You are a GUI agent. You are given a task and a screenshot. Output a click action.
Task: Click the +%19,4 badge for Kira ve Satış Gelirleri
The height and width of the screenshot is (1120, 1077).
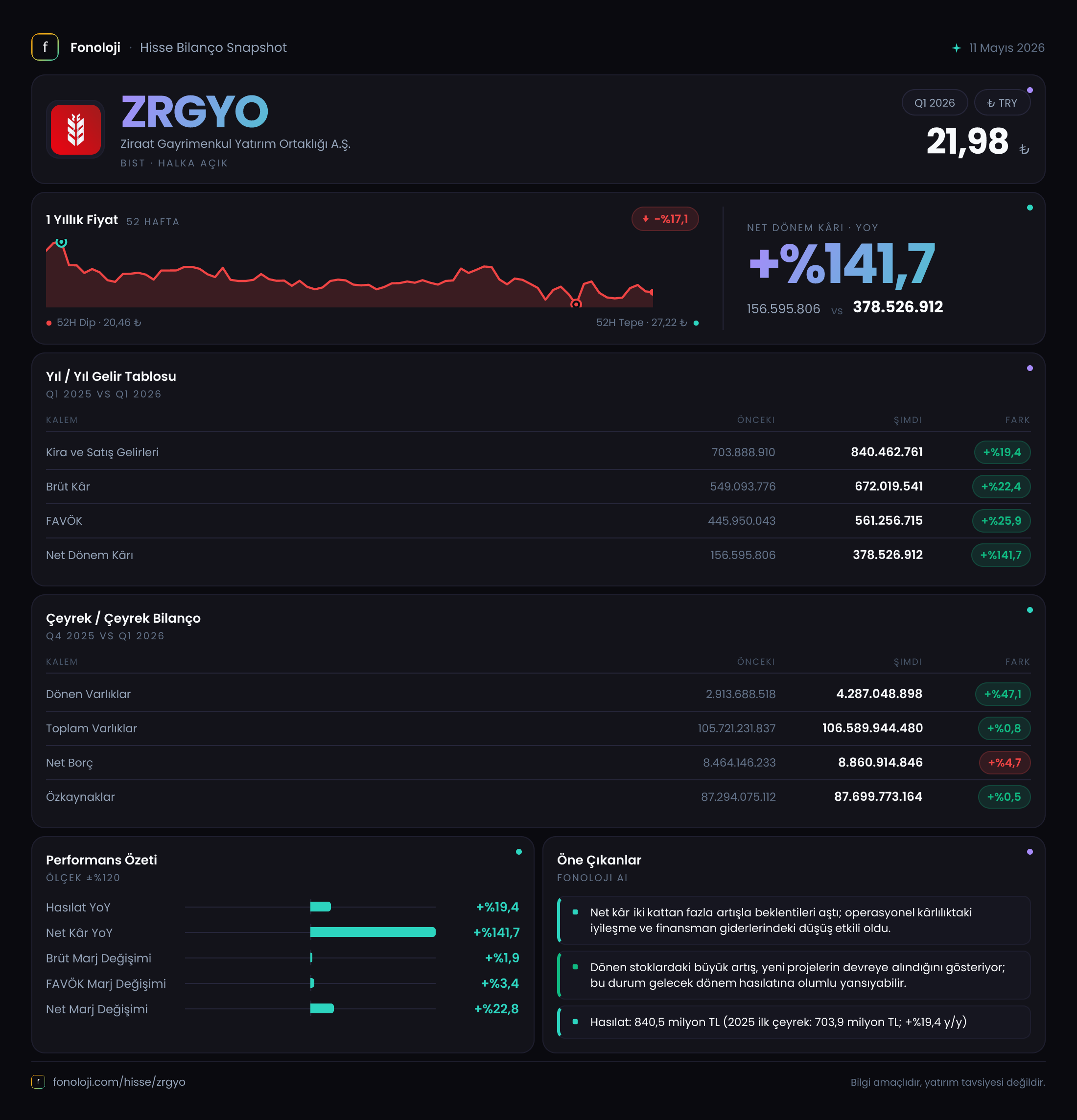pyautogui.click(x=1002, y=452)
